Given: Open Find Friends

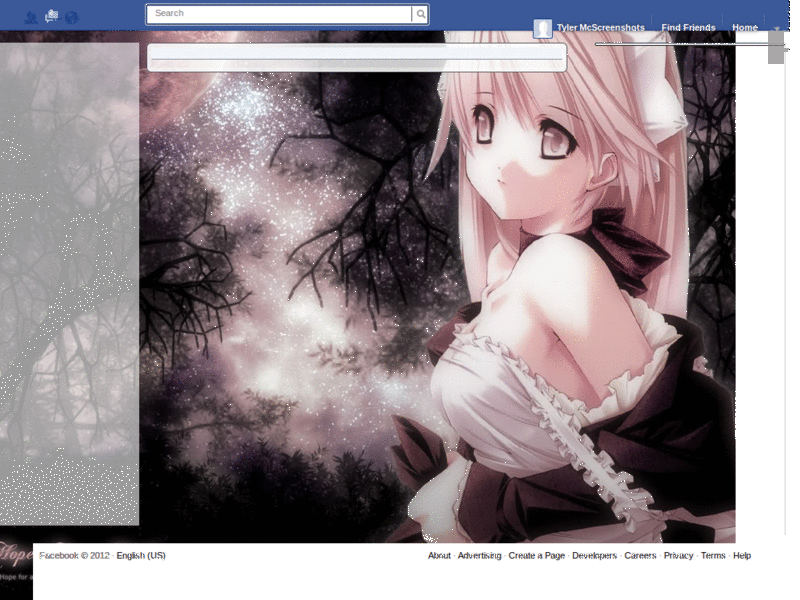Looking at the screenshot, I should (688, 28).
